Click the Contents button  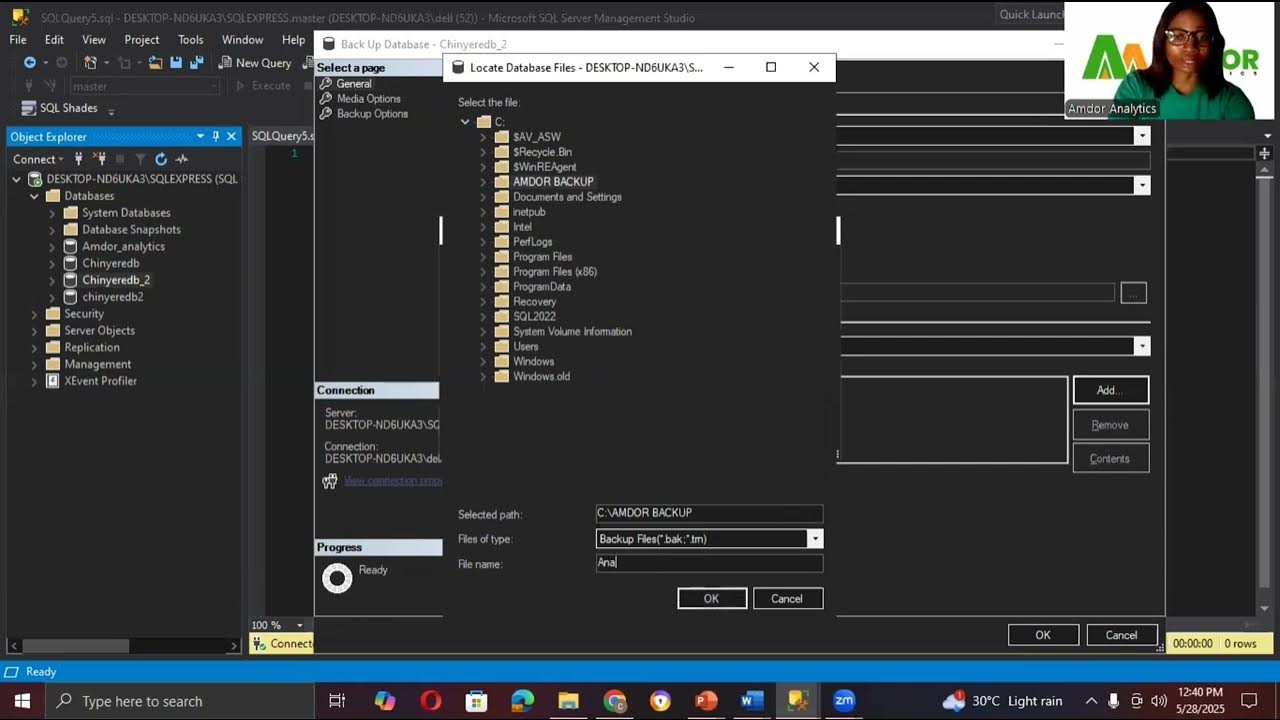tap(1110, 459)
